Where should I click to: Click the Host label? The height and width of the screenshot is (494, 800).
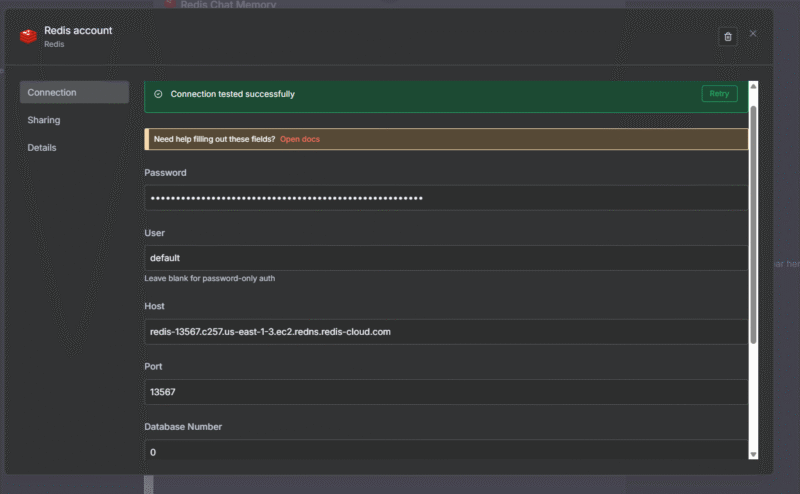155,306
